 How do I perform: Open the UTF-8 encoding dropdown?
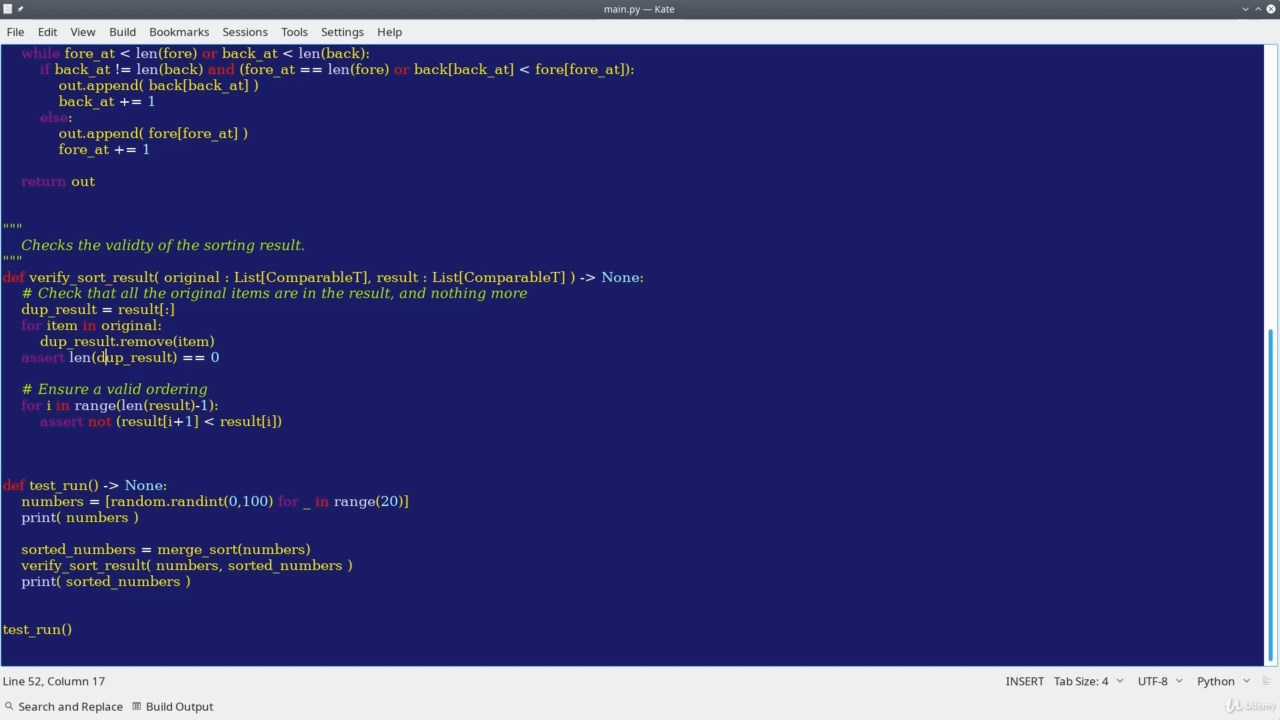pos(1160,681)
